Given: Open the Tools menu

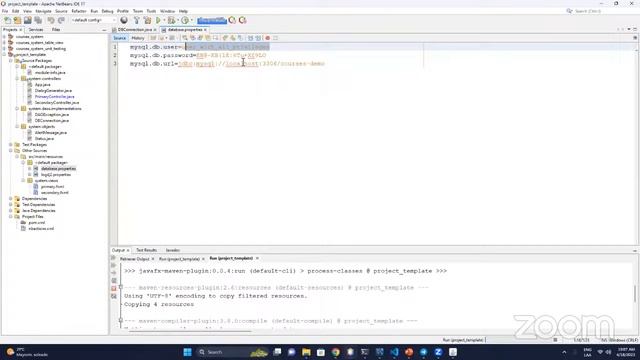Looking at the screenshot, I should click(151, 11).
